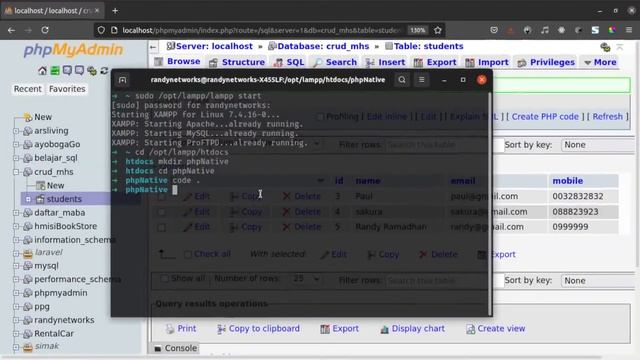Go back in Firefox
This screenshot has width=640, height=360.
(11, 30)
